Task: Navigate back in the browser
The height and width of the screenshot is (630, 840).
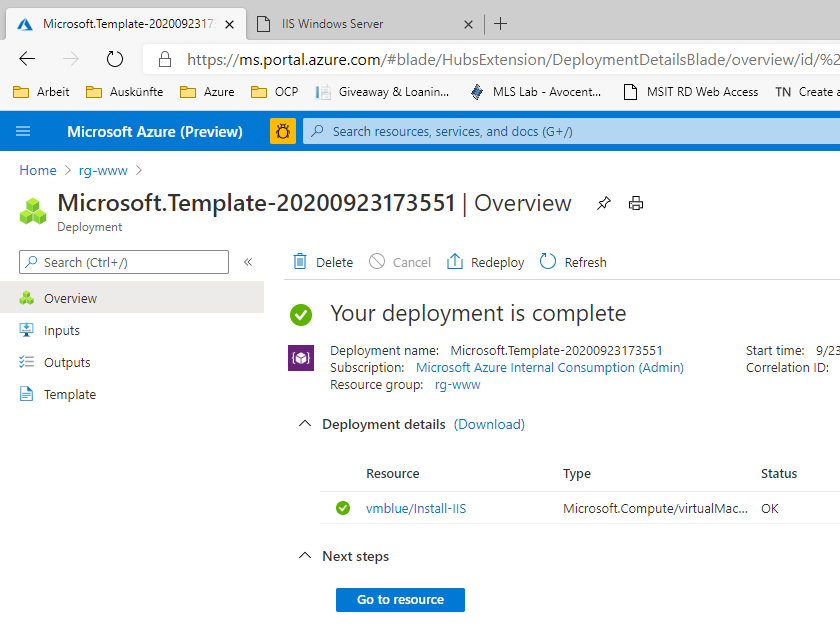Action: point(27,59)
